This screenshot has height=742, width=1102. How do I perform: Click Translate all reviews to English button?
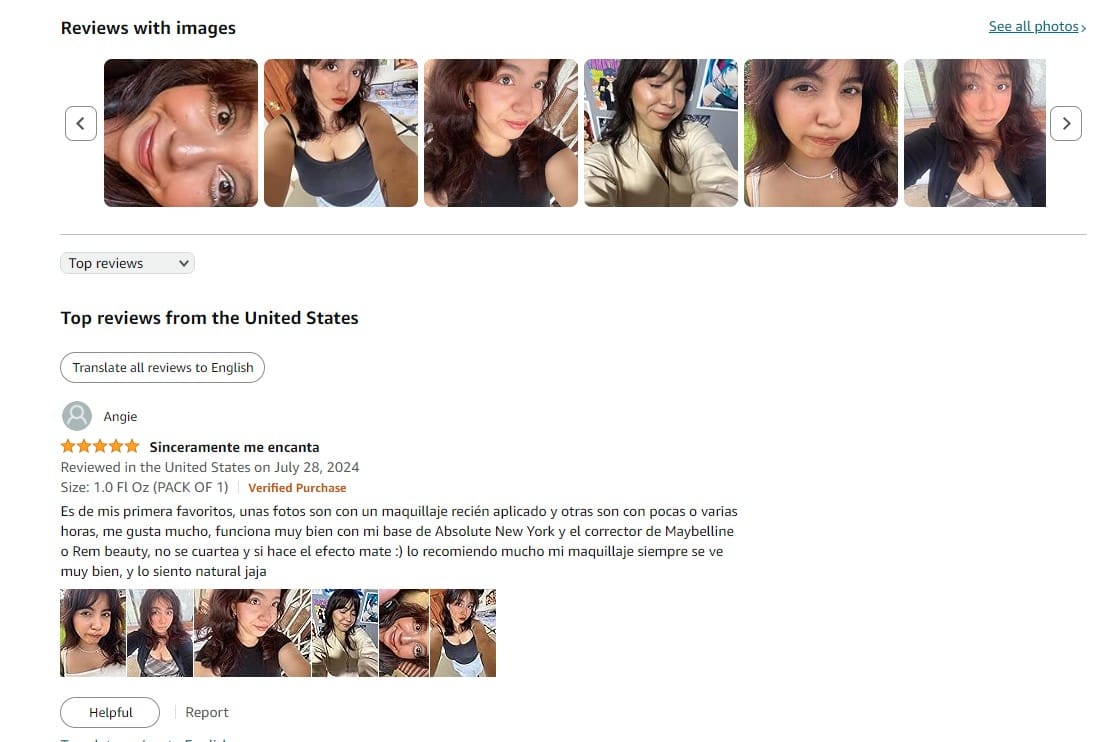click(162, 367)
